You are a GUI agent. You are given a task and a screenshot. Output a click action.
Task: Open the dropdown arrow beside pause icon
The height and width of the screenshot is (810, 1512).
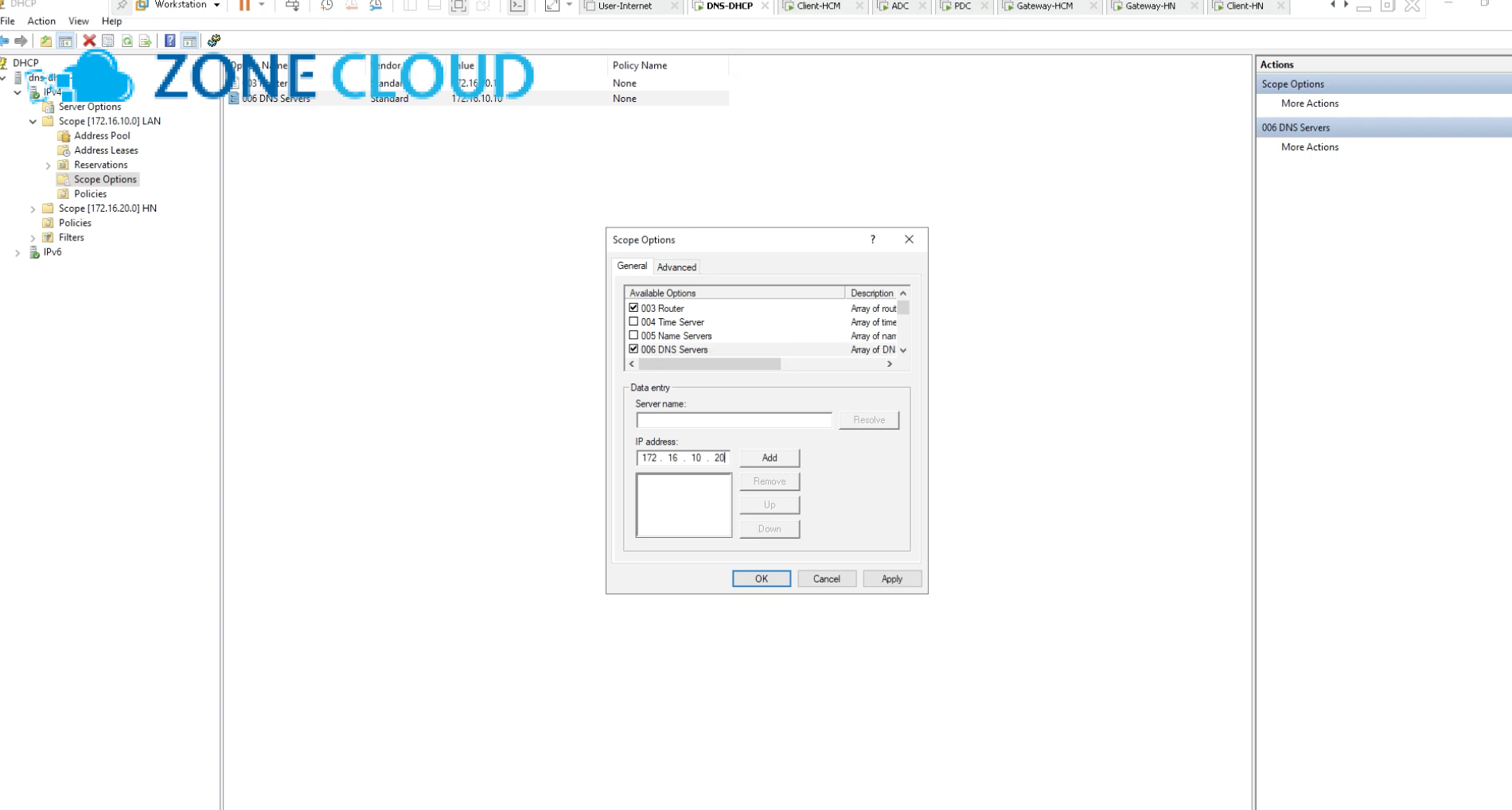tap(261, 5)
